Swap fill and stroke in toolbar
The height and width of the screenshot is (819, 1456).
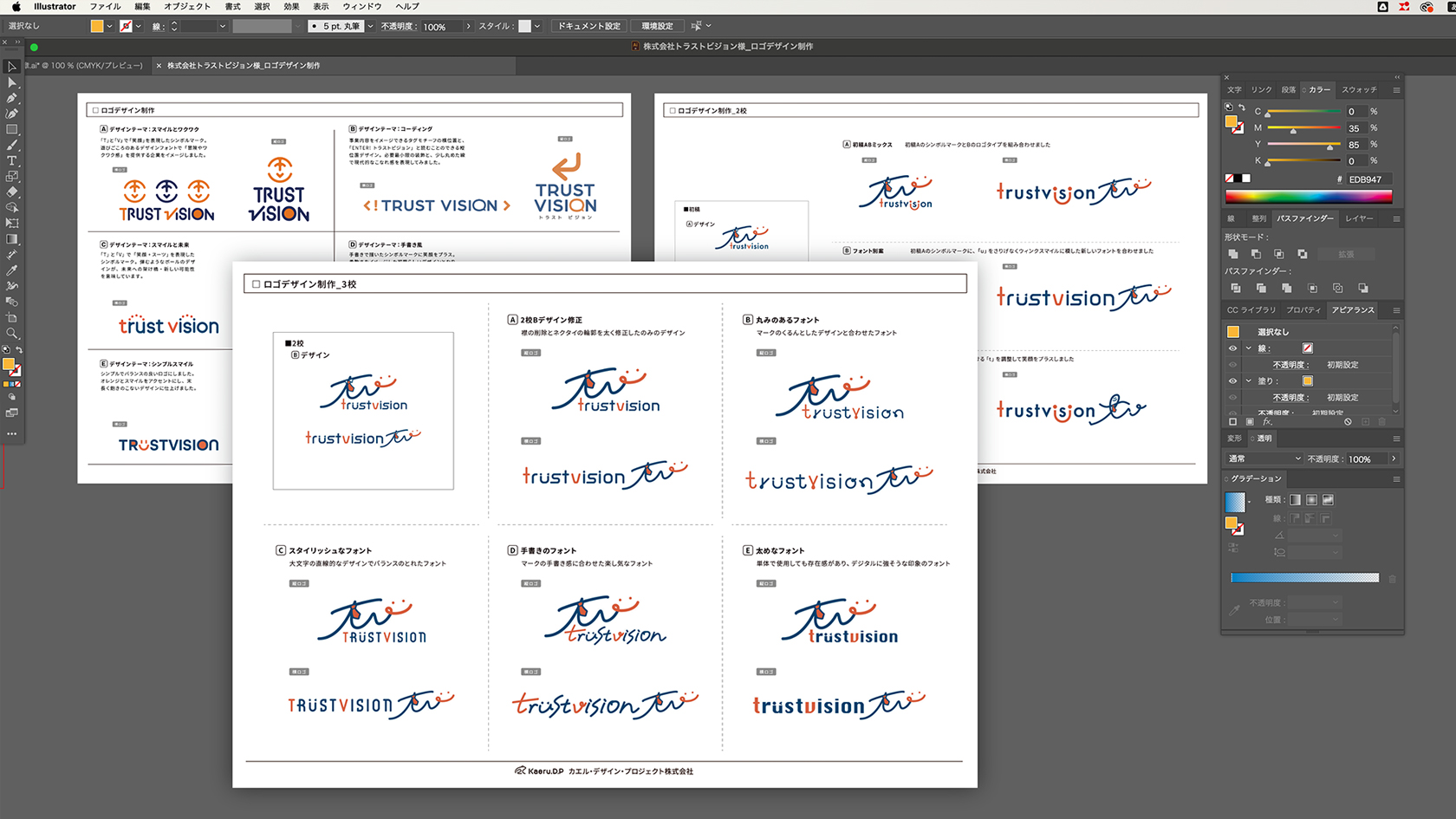19,350
